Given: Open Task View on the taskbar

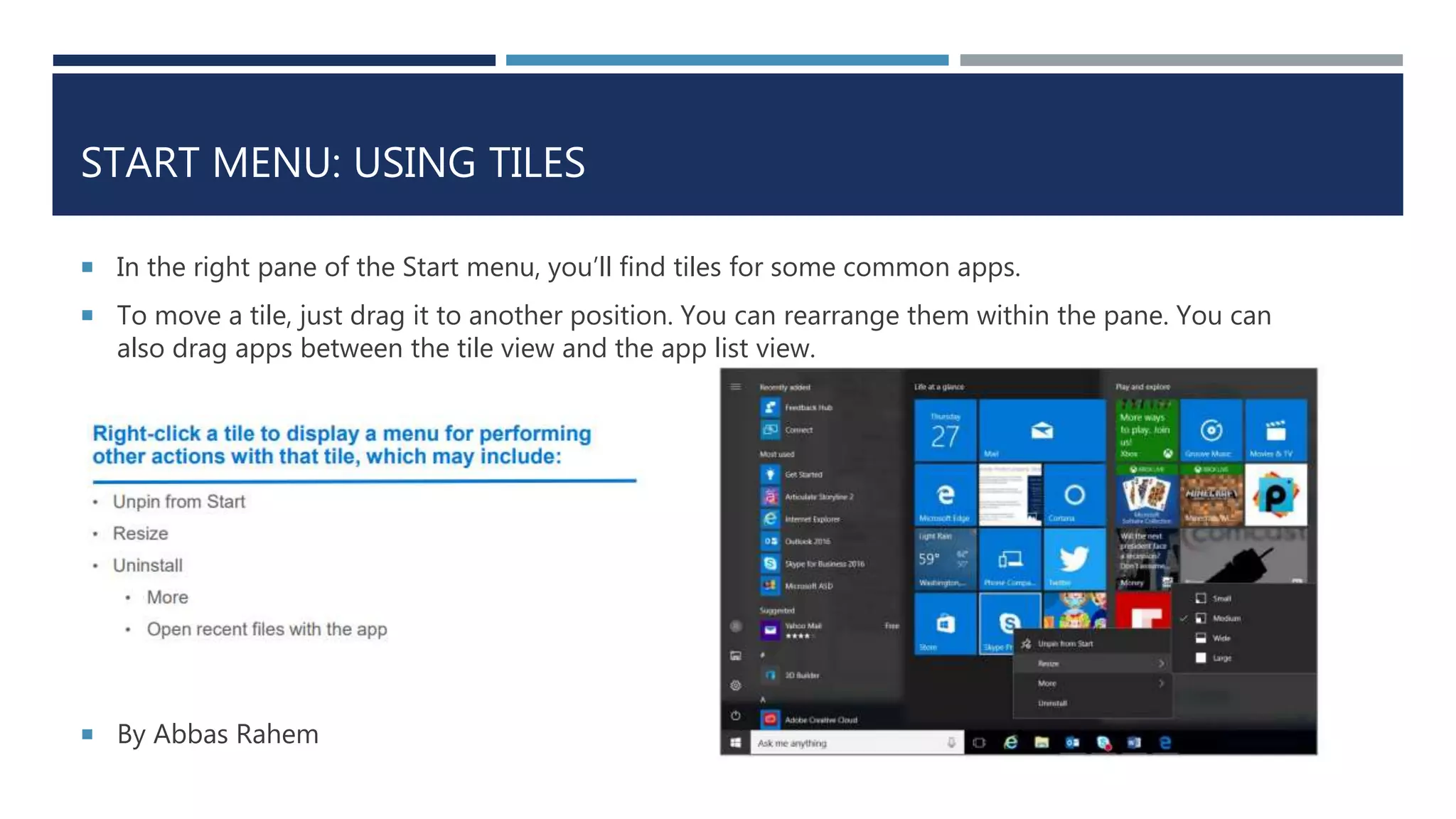Looking at the screenshot, I should pyautogui.click(x=979, y=743).
